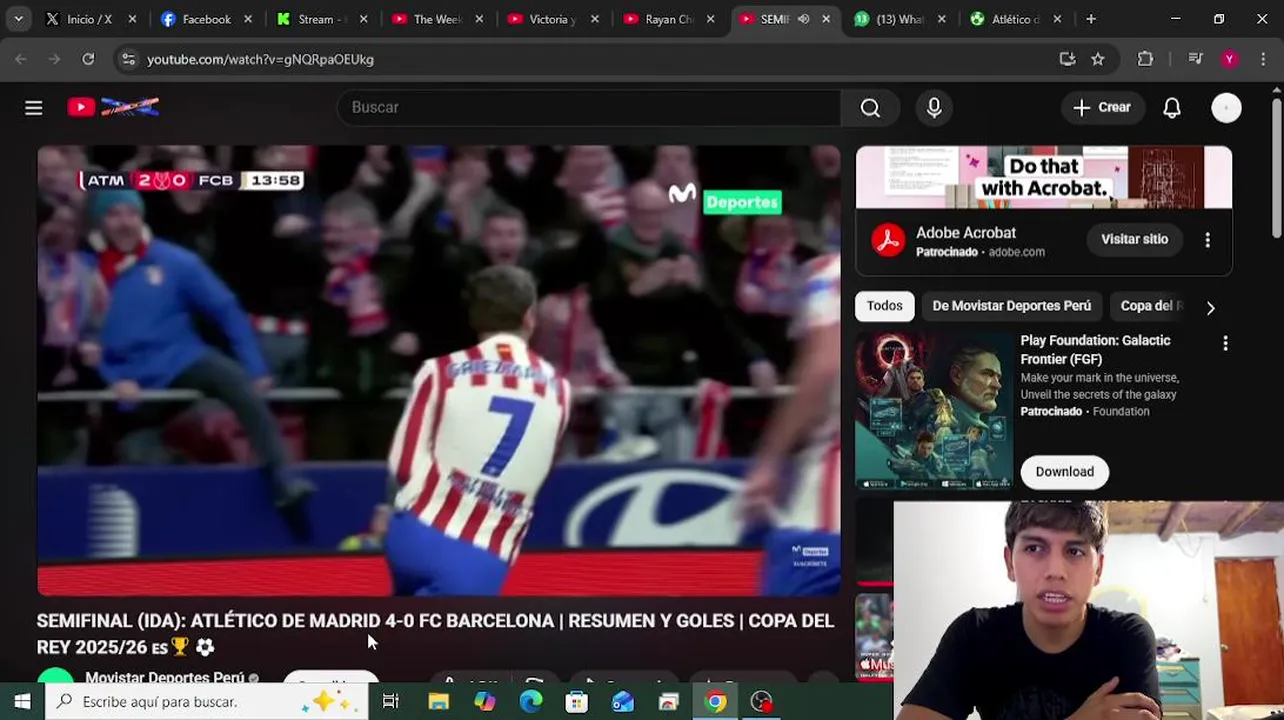Switch to the Rayan Ch YouTube tab

coord(670,19)
